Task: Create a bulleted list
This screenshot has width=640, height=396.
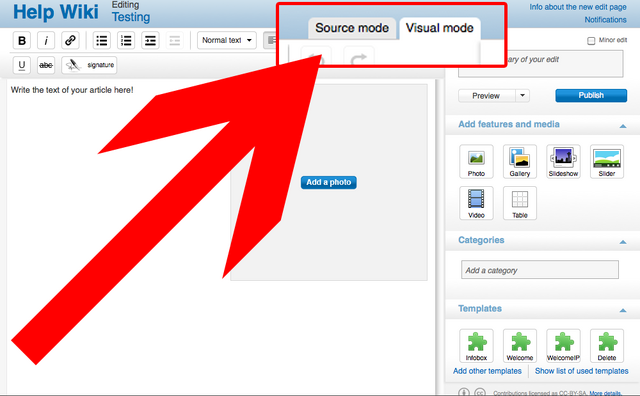Action: pos(102,40)
